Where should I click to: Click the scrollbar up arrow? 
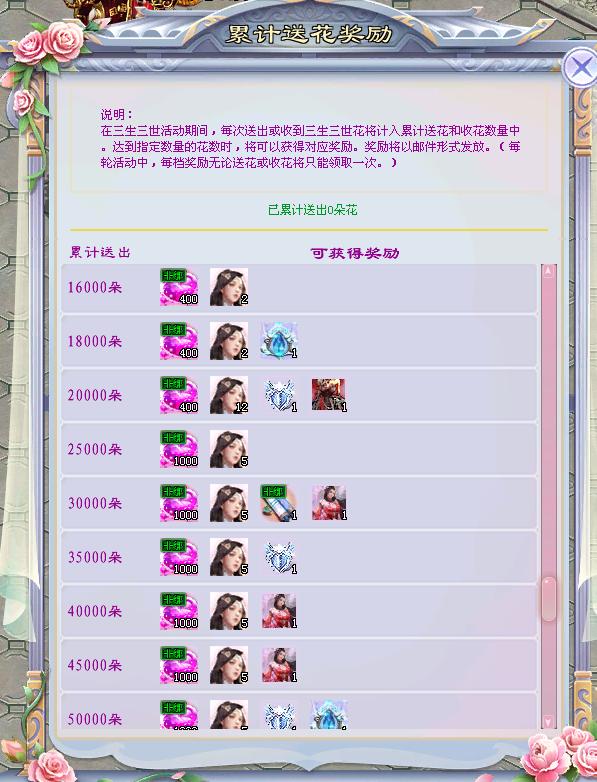pyautogui.click(x=549, y=272)
